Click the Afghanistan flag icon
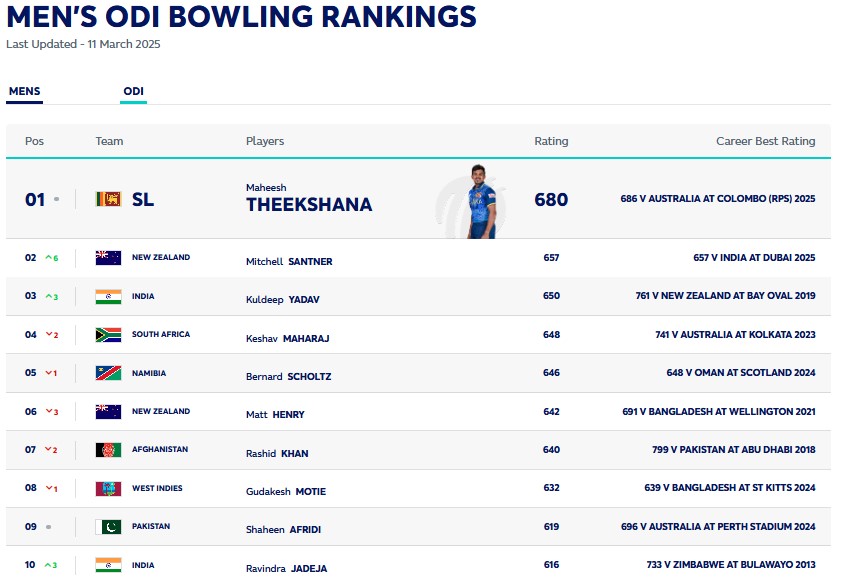Screen dimensions: 847x584 pyautogui.click(x=108, y=450)
